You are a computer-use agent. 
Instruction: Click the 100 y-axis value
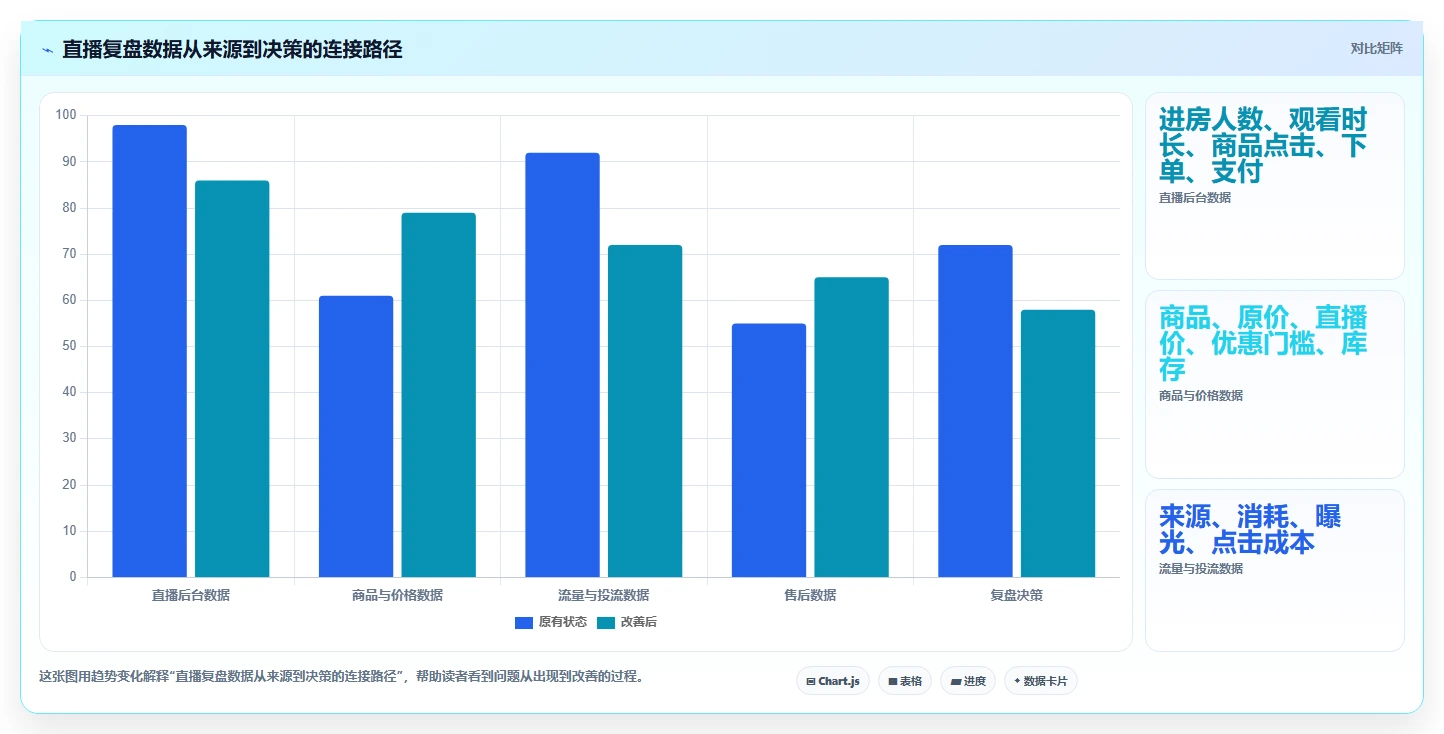[66, 115]
